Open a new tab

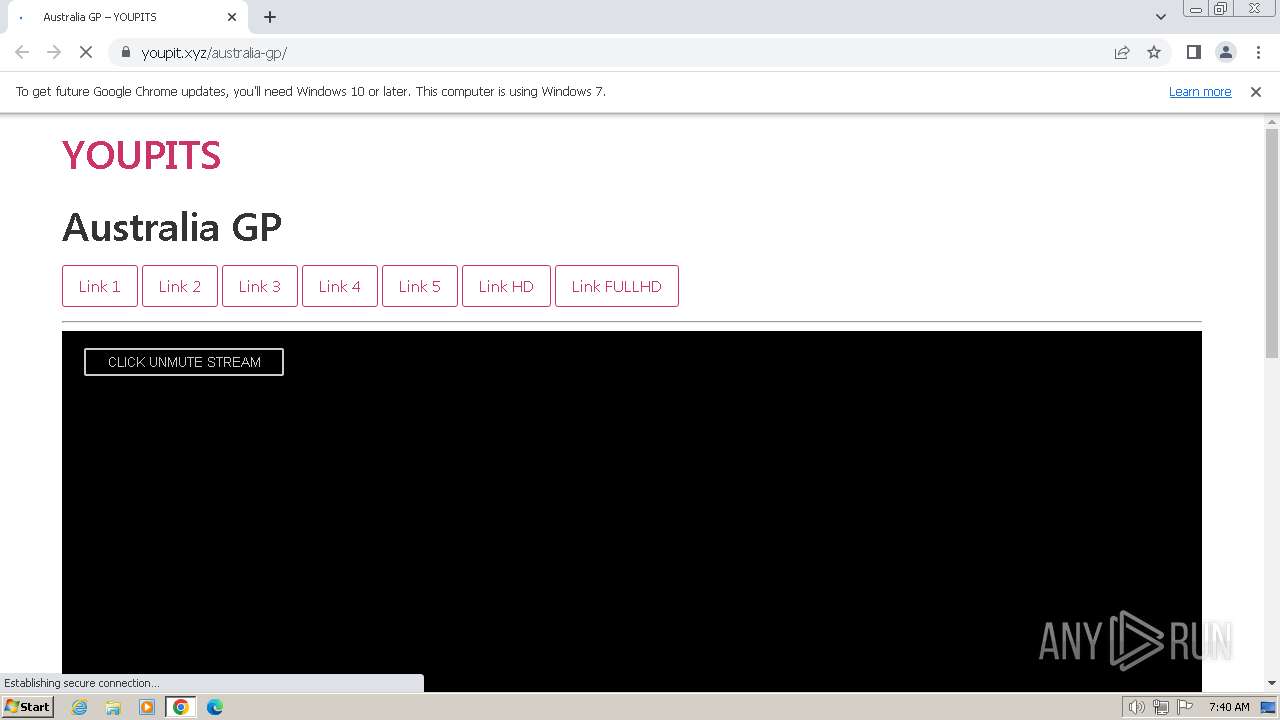tap(270, 17)
